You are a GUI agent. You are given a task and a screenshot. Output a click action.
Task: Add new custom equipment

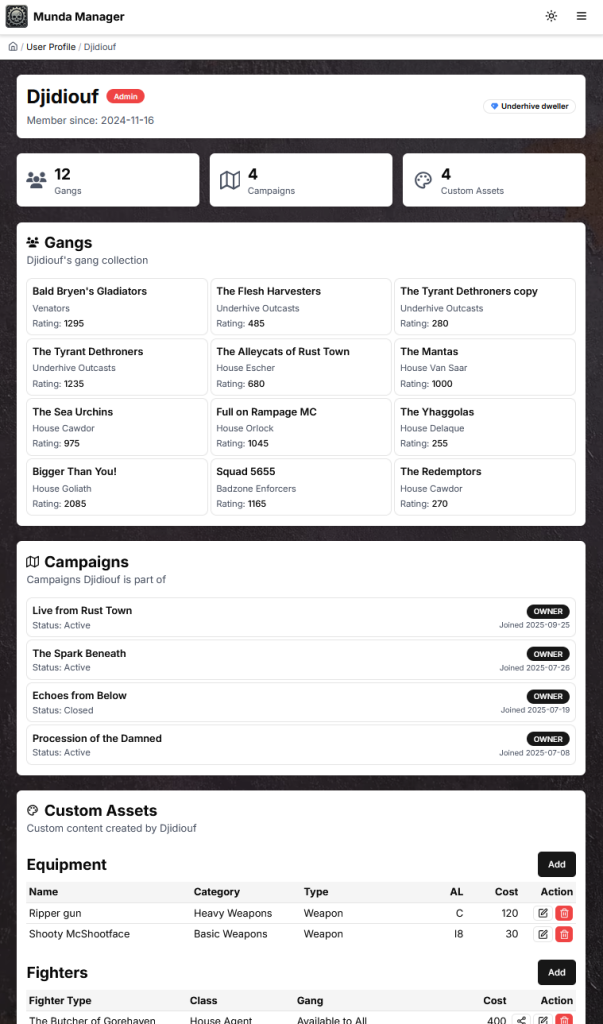tap(556, 864)
